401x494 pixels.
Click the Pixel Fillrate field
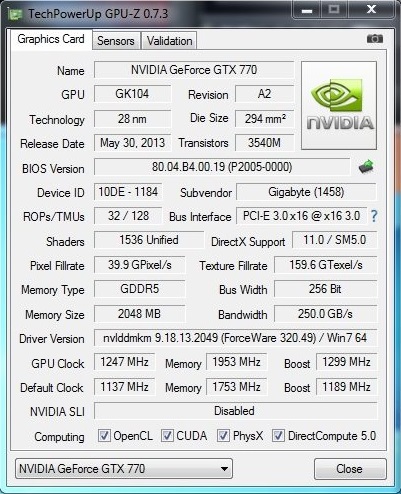(139, 265)
